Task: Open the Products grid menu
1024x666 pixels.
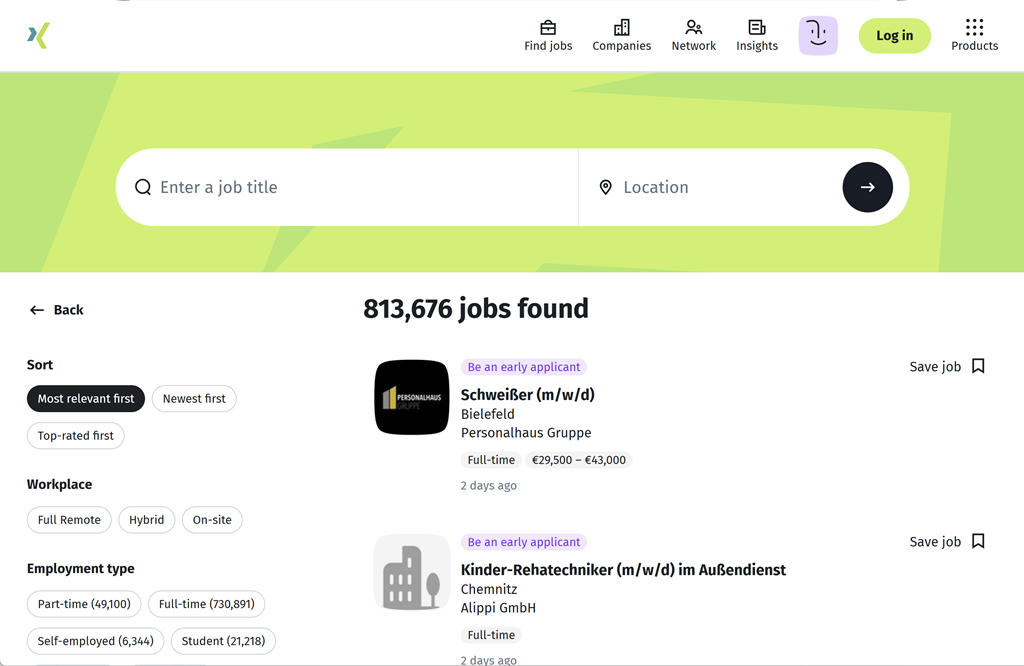Action: [x=974, y=28]
